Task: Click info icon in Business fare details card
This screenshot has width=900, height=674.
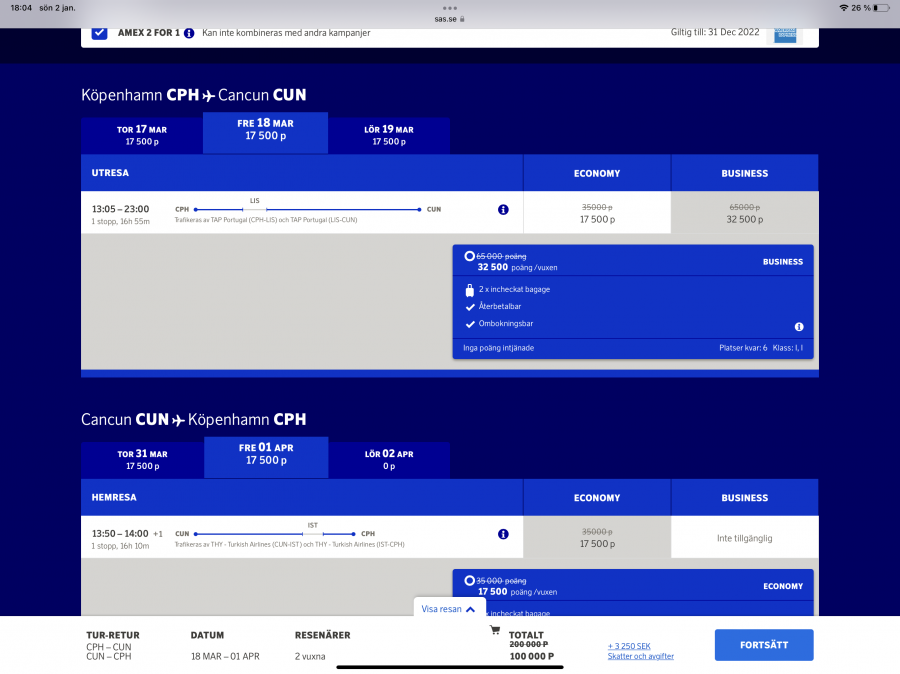Action: 799,327
